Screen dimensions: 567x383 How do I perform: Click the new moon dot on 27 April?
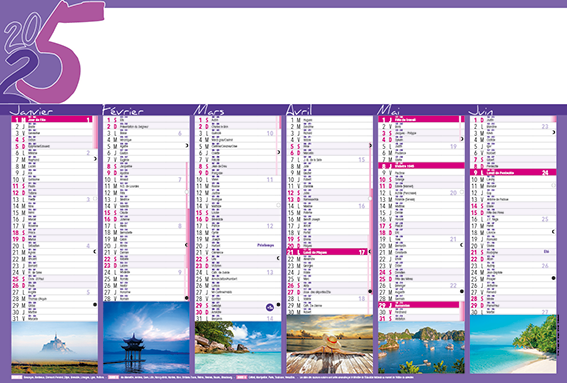click(370, 291)
